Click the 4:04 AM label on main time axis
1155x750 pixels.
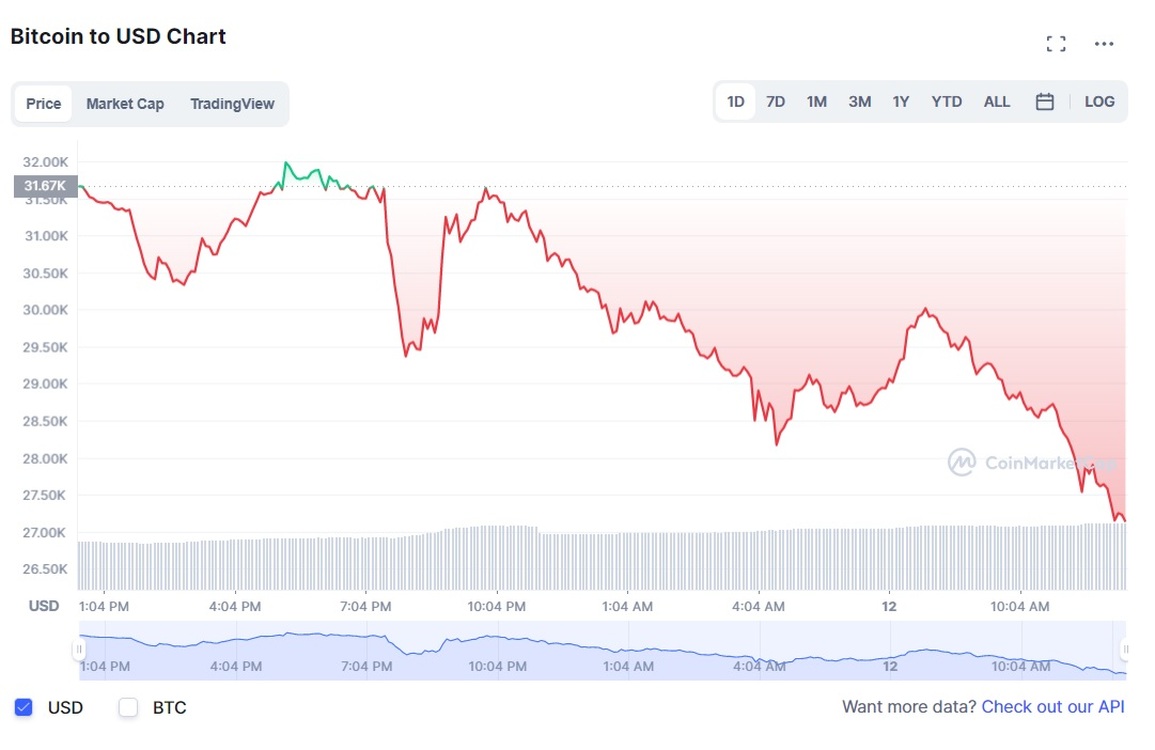click(758, 606)
